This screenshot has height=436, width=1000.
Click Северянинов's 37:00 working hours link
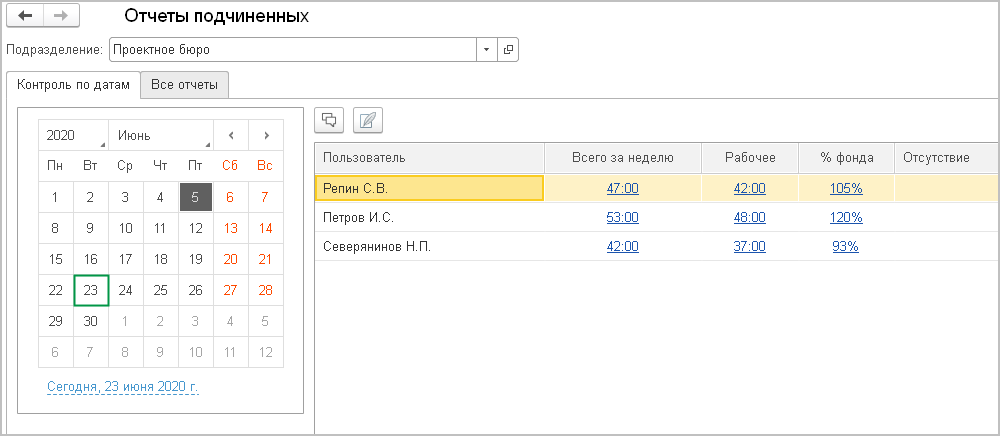[749, 246]
